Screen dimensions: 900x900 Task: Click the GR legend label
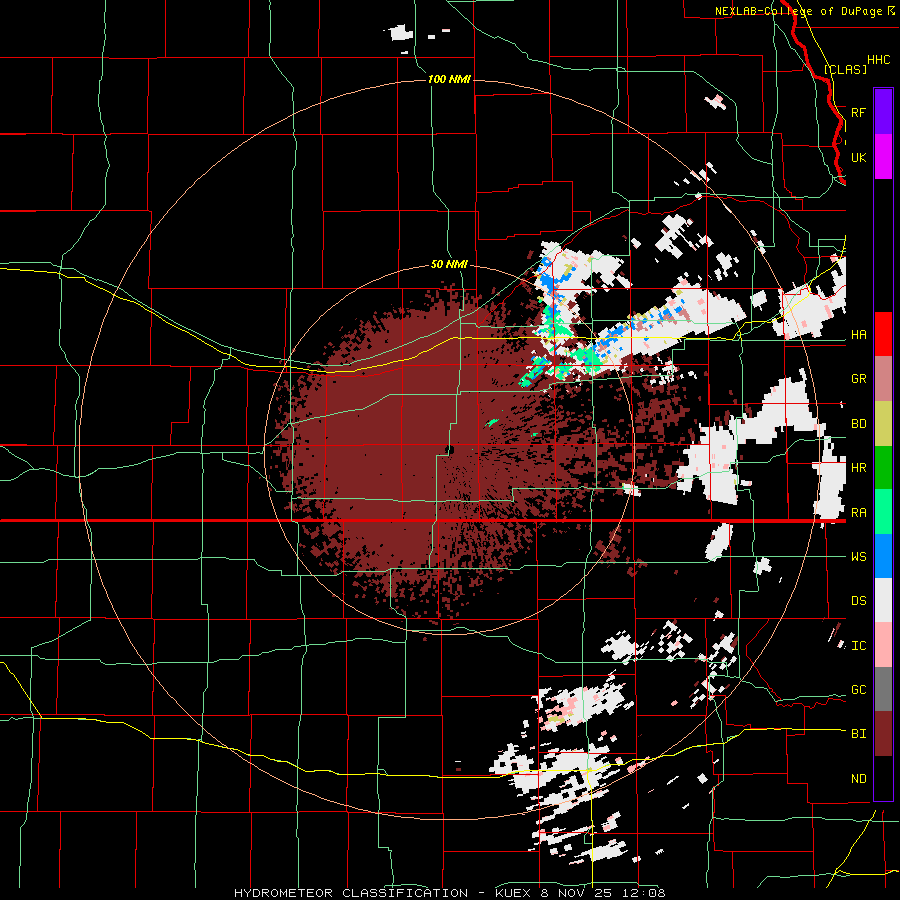click(858, 379)
